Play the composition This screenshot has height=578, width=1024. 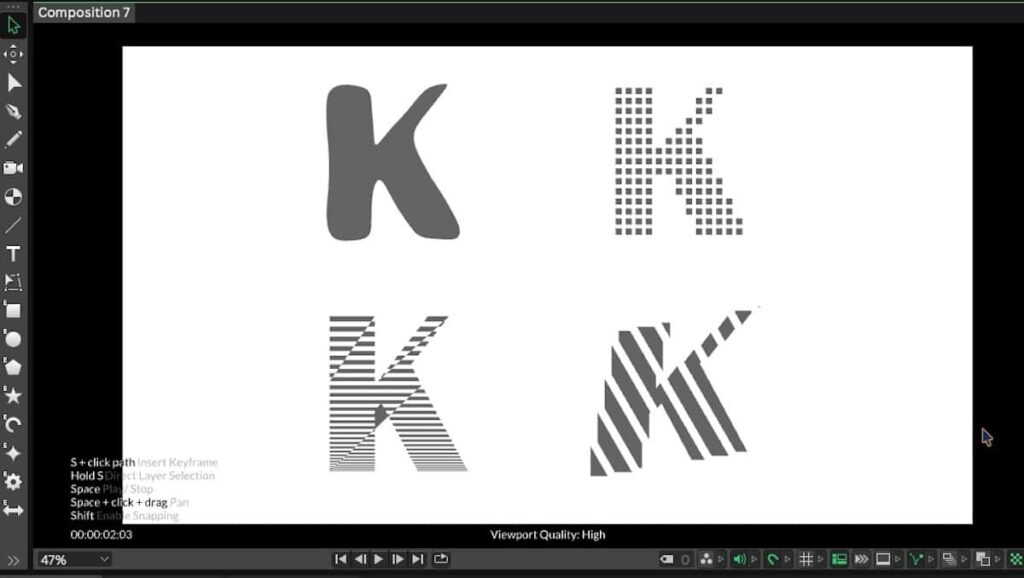tap(378, 559)
